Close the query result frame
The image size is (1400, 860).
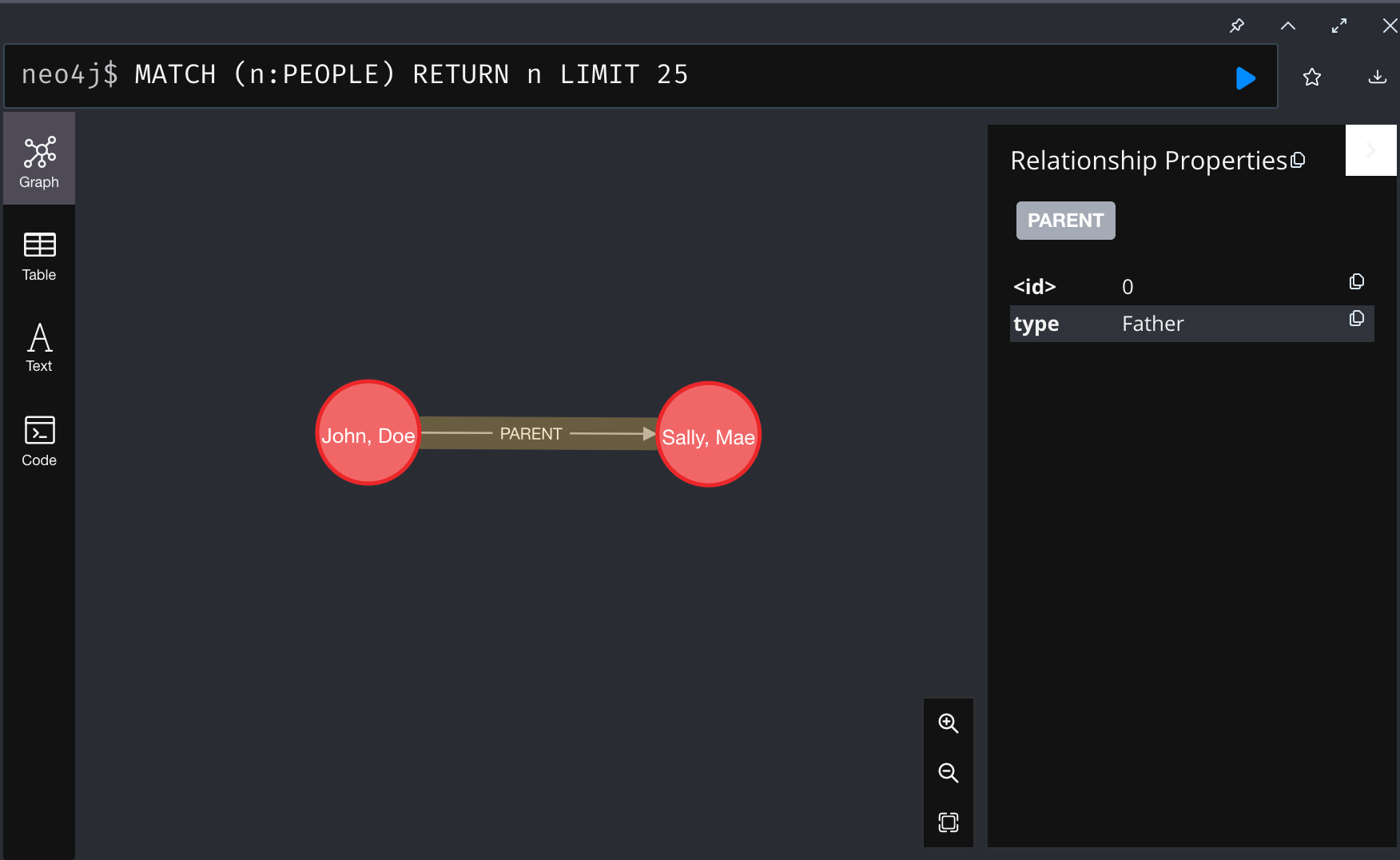(1390, 26)
